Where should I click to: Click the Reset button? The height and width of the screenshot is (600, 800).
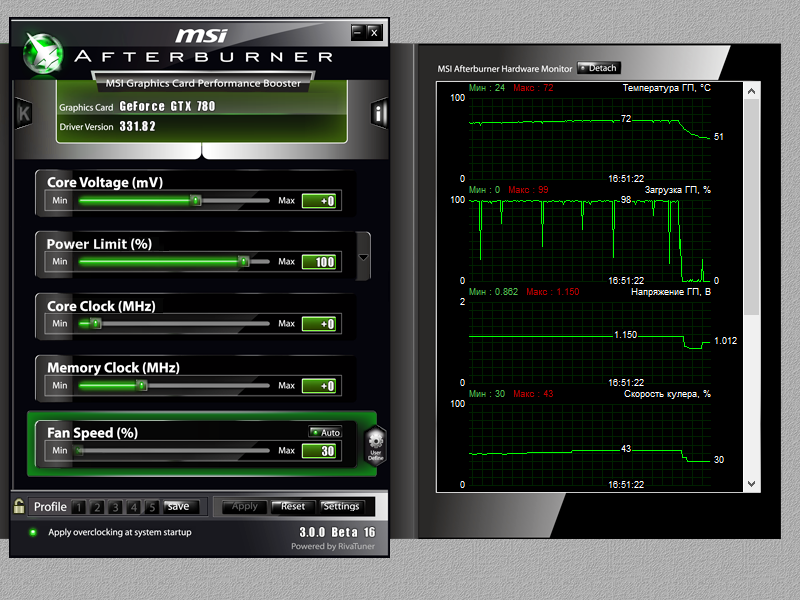pos(292,507)
